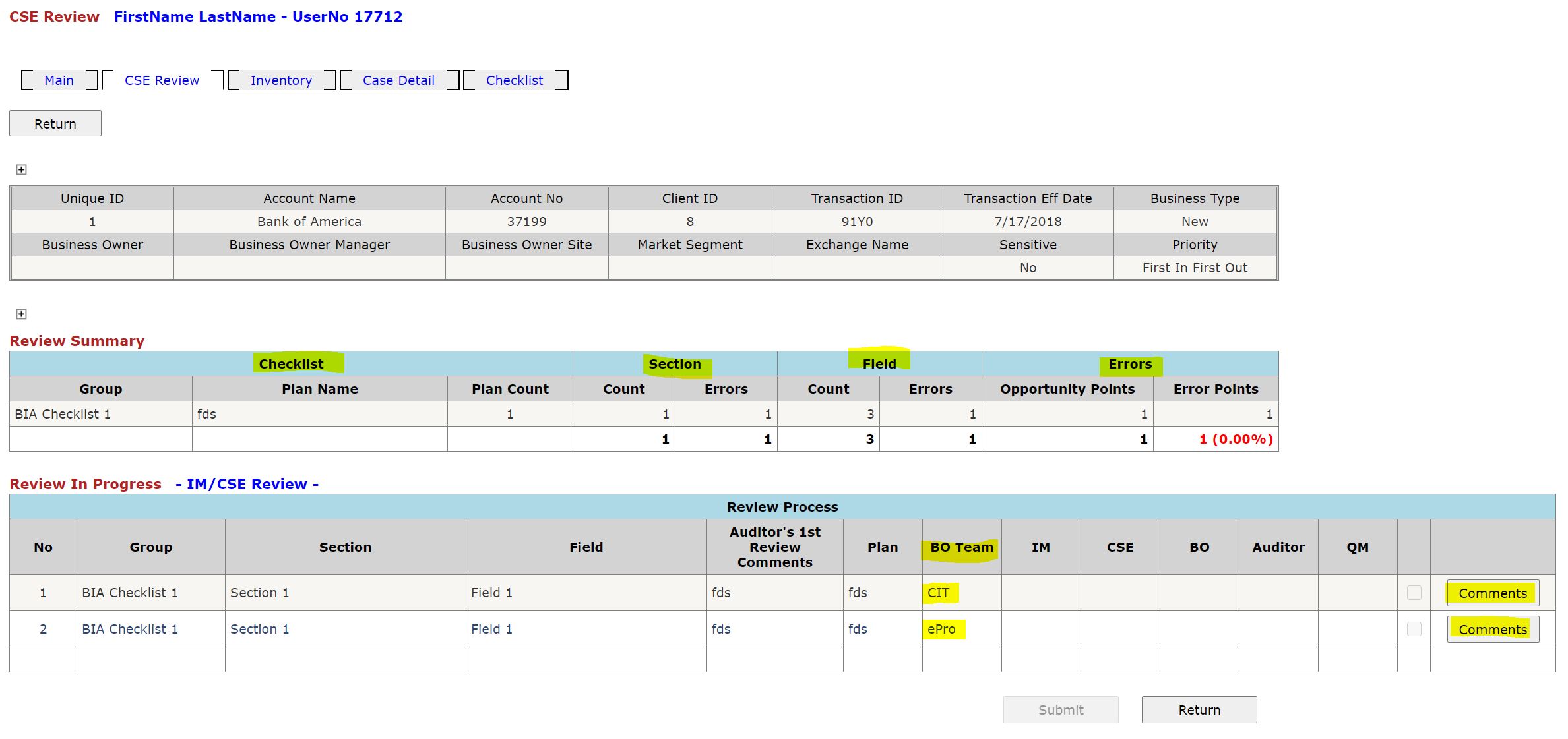Image resolution: width=1568 pixels, height=739 pixels.
Task: Click the CIT BO Team cell
Action: click(938, 593)
